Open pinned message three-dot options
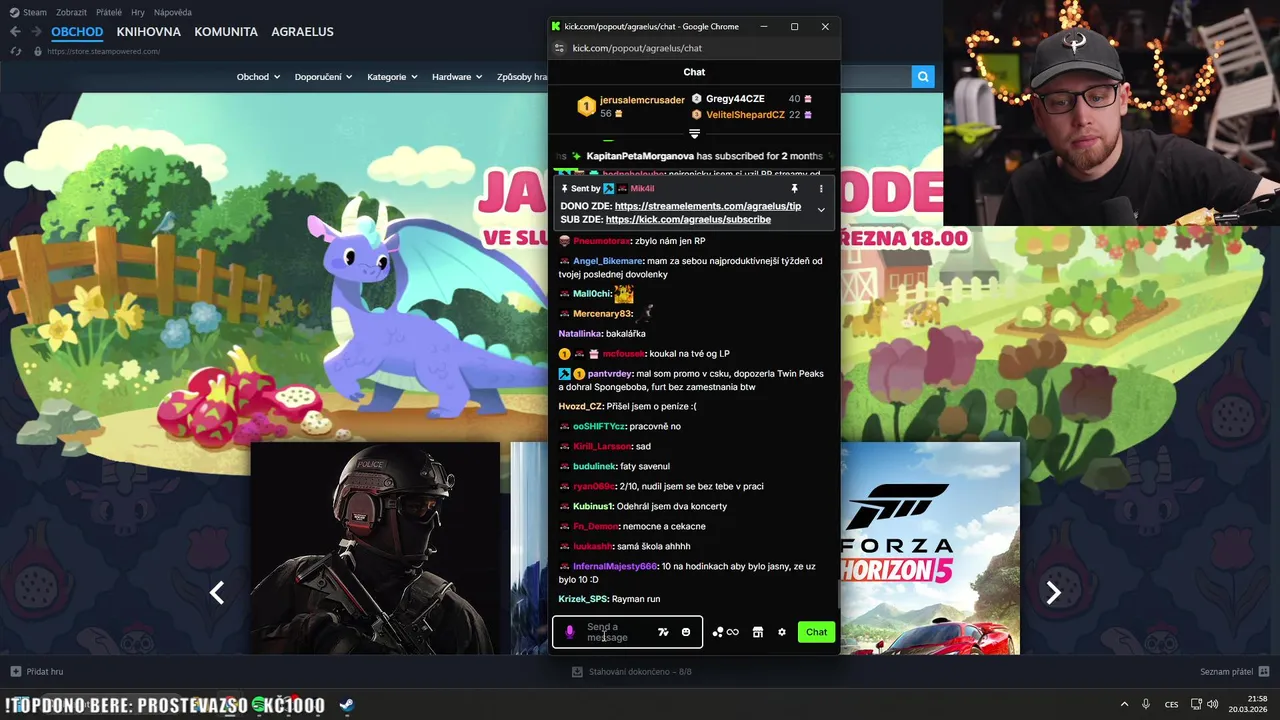This screenshot has height=720, width=1280. pos(821,188)
